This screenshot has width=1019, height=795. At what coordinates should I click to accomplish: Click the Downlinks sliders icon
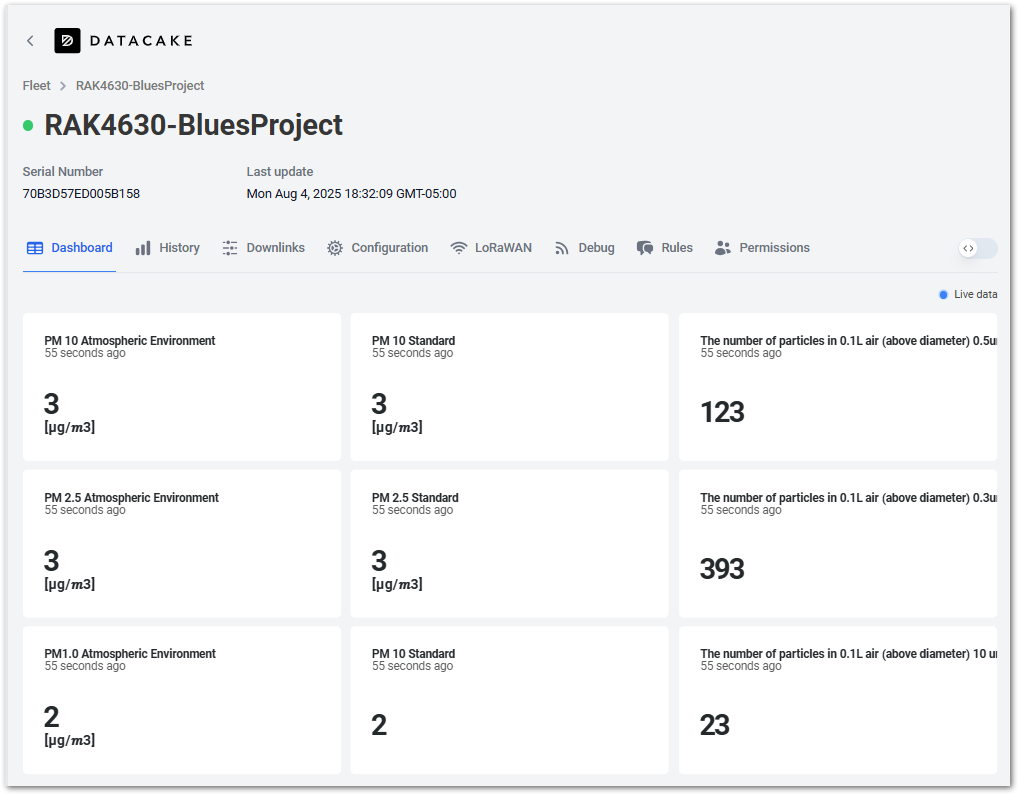pyautogui.click(x=231, y=247)
